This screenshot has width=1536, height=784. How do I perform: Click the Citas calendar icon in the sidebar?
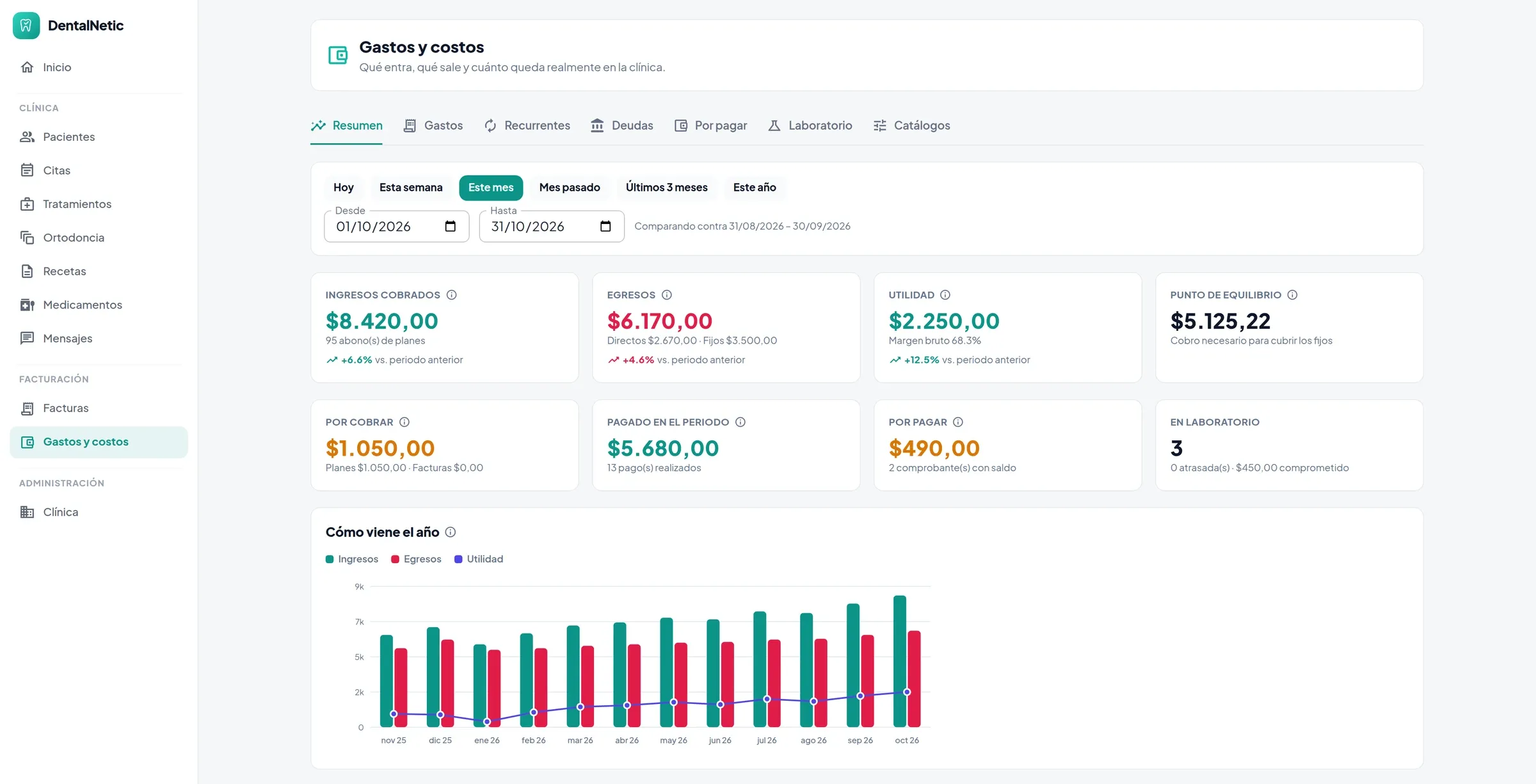(27, 170)
